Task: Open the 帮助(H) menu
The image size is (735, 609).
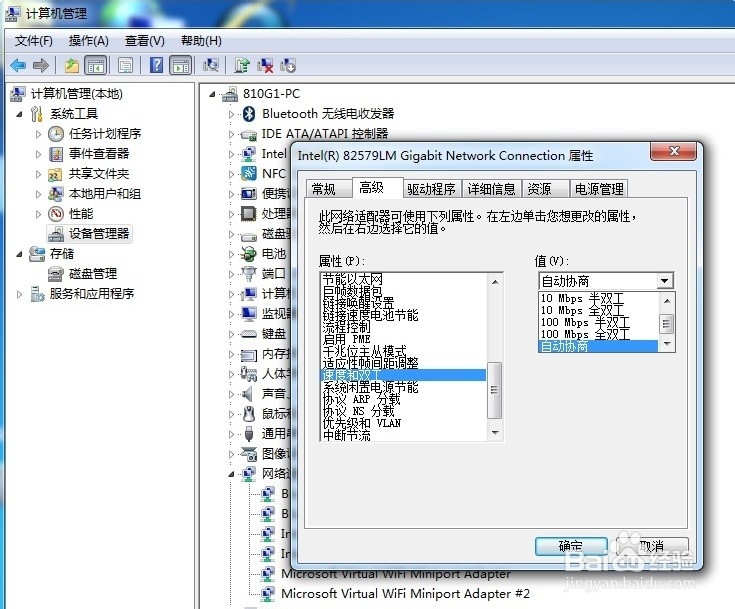Action: 202,41
